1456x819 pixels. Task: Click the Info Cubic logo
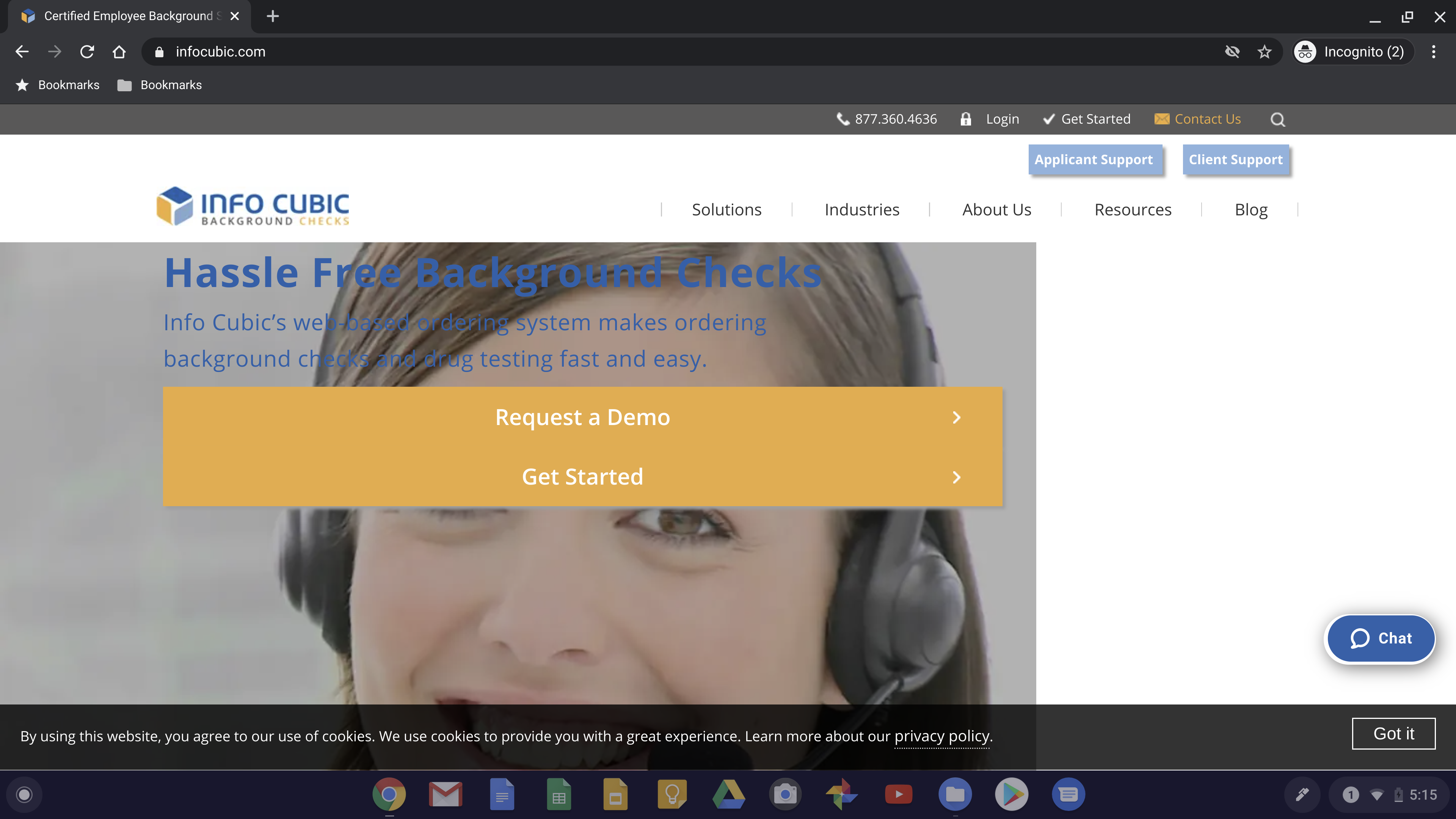(x=253, y=206)
